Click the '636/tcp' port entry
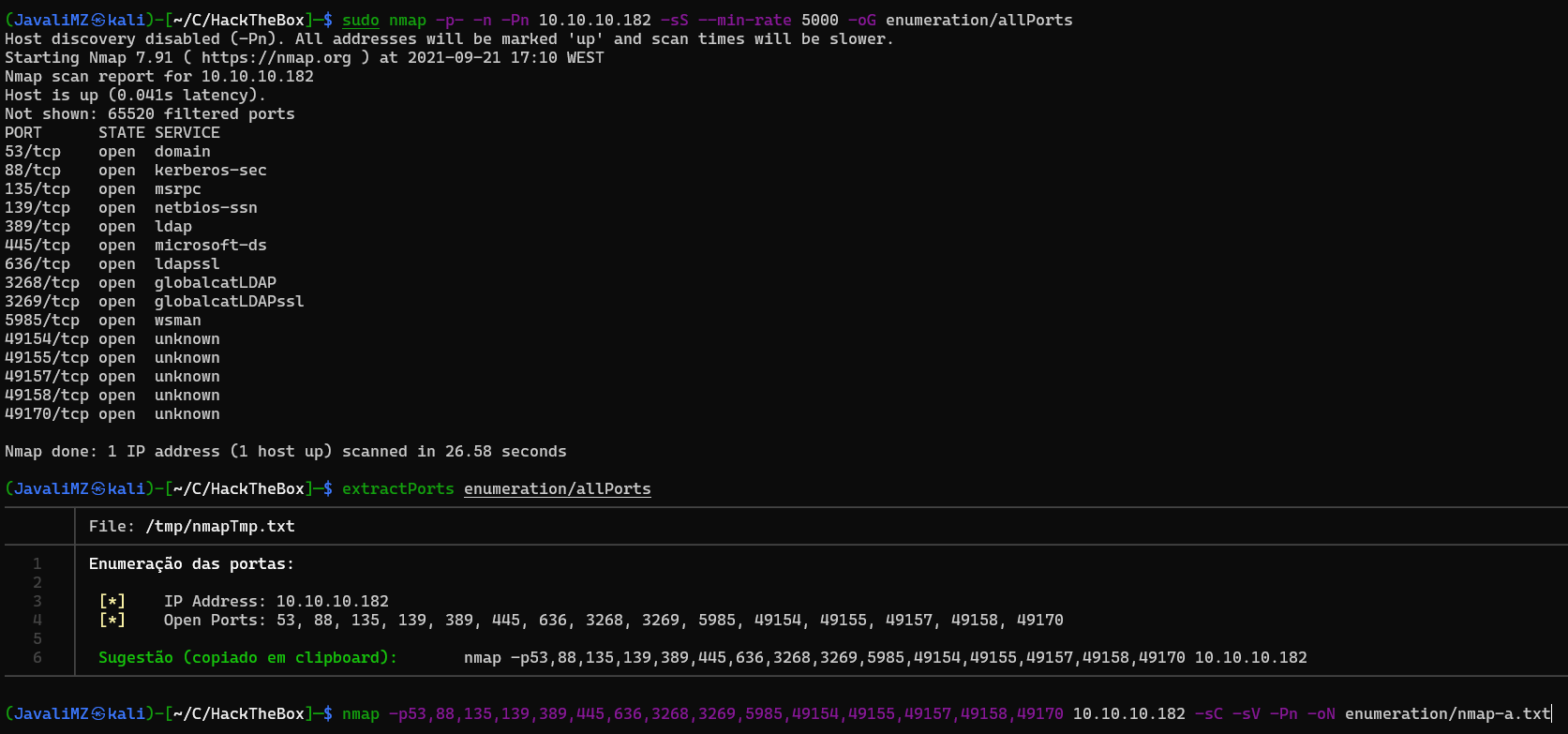This screenshot has height=734, width=1568. (37, 264)
